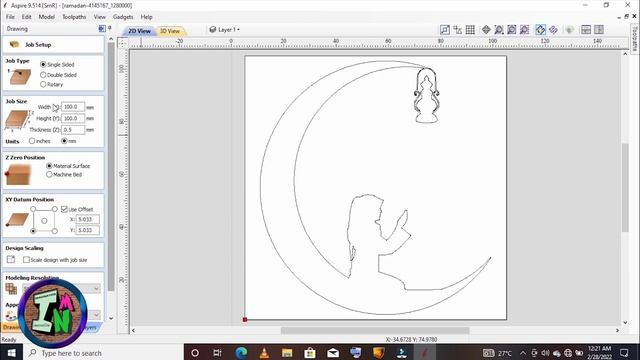Select the center XY datum position
Viewport: 640px width, 360px height.
pos(44,220)
